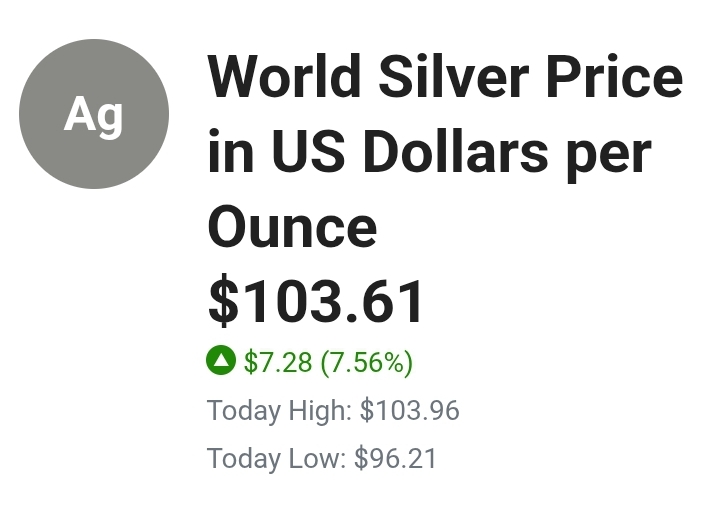Click the word High in Today High
This screenshot has height=512, width=720.
point(315,410)
